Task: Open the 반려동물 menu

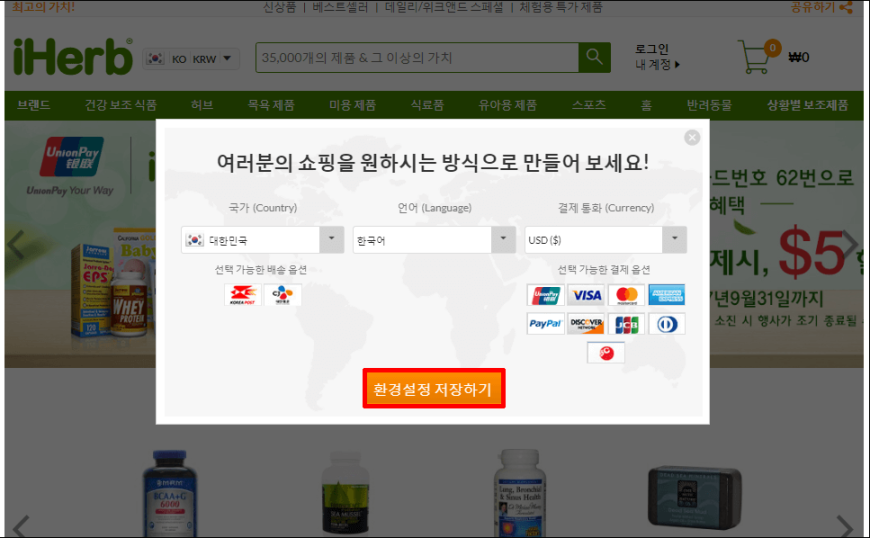Action: pyautogui.click(x=709, y=105)
